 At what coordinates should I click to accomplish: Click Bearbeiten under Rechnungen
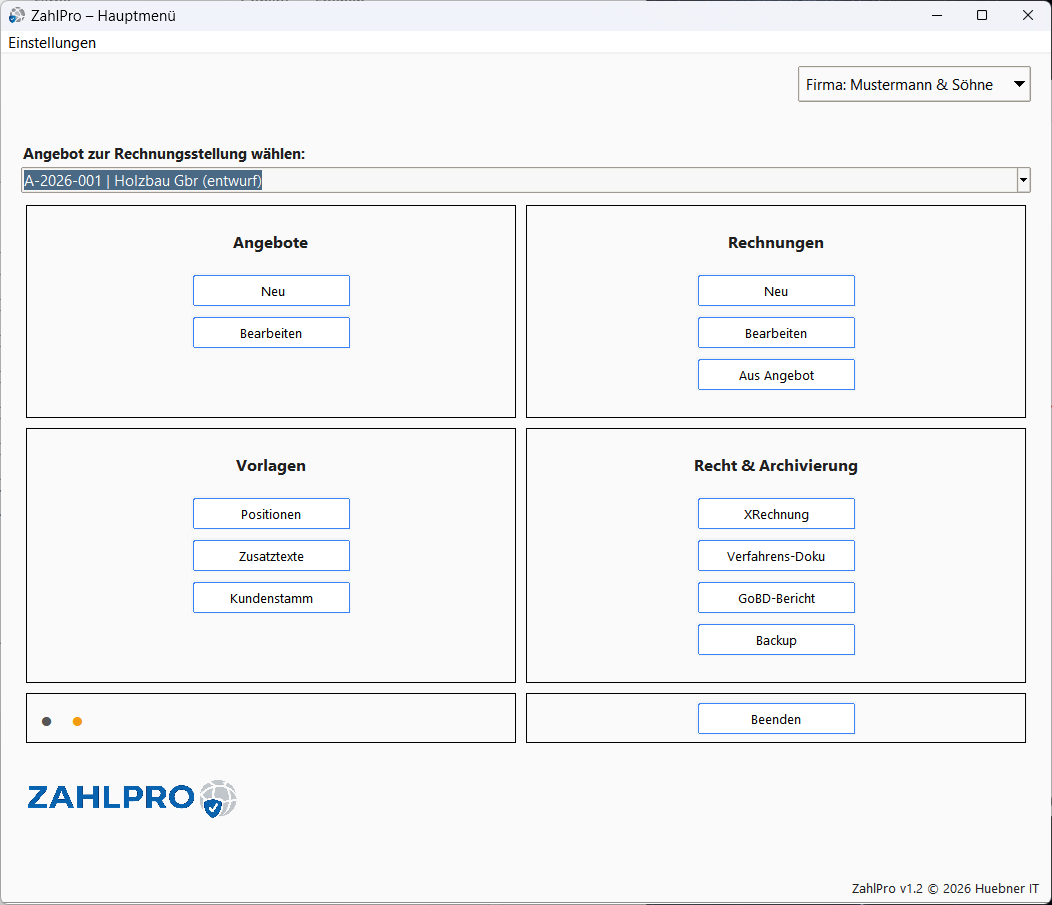click(776, 333)
